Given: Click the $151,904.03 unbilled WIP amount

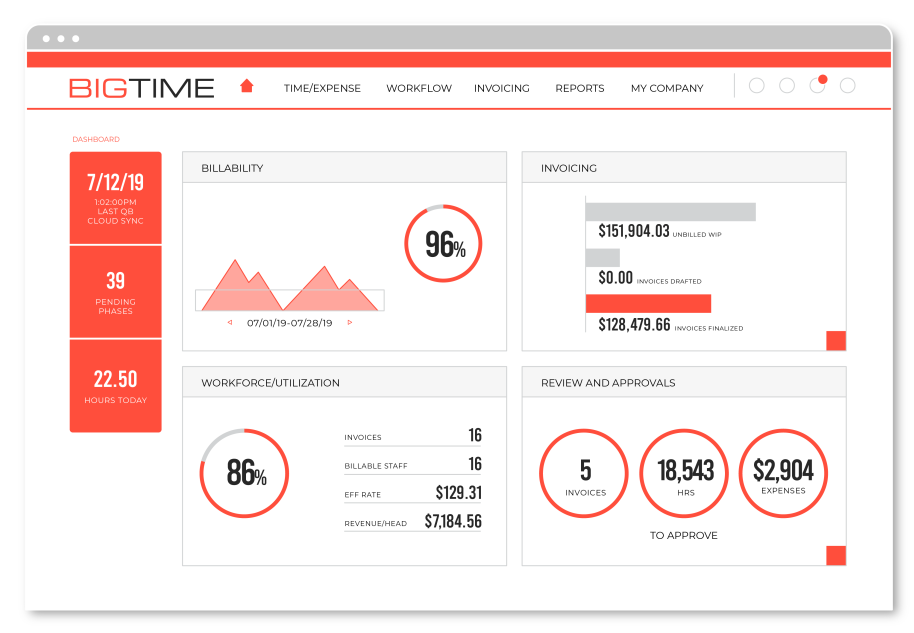Looking at the screenshot, I should (x=634, y=231).
